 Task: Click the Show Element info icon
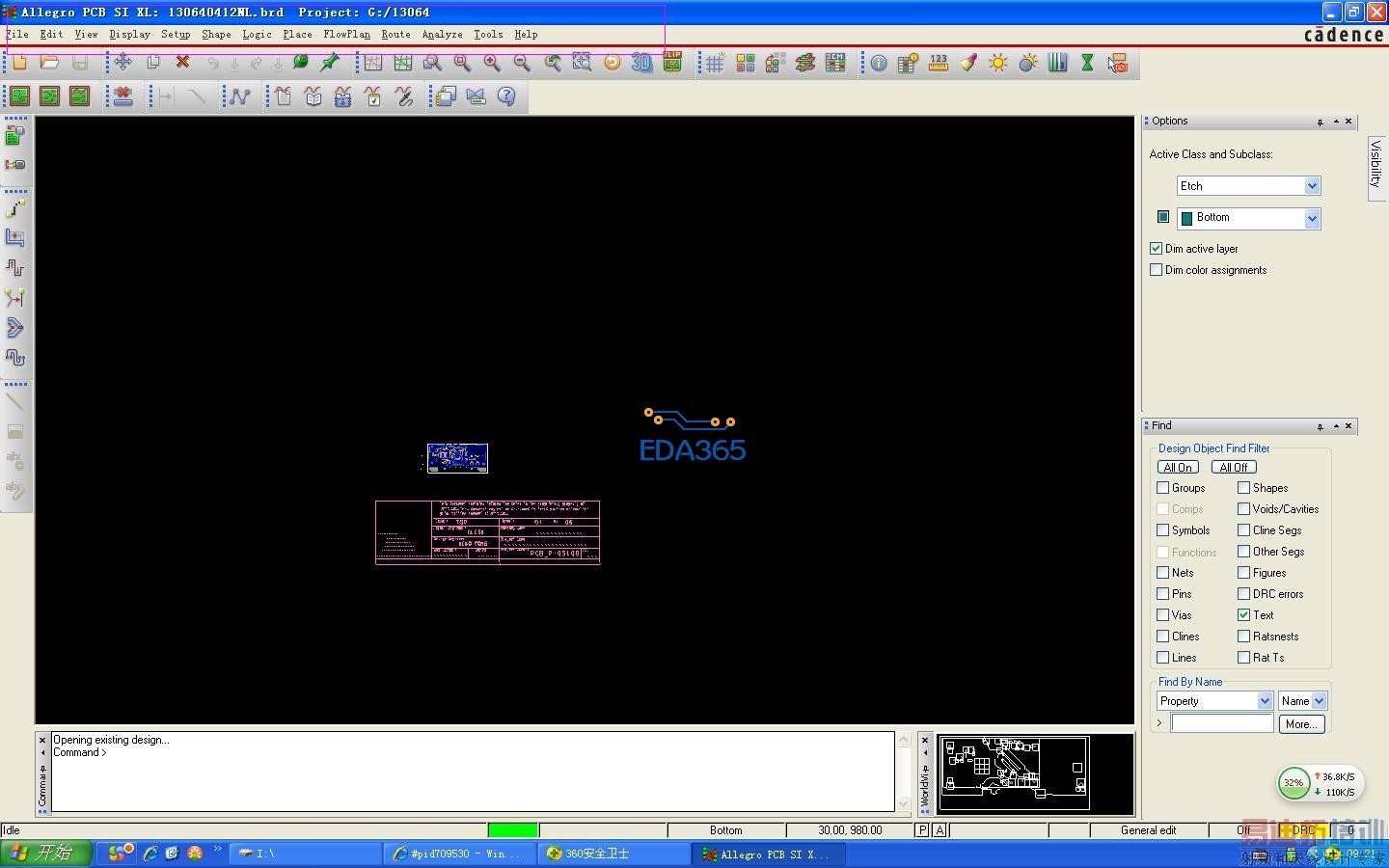[878, 64]
